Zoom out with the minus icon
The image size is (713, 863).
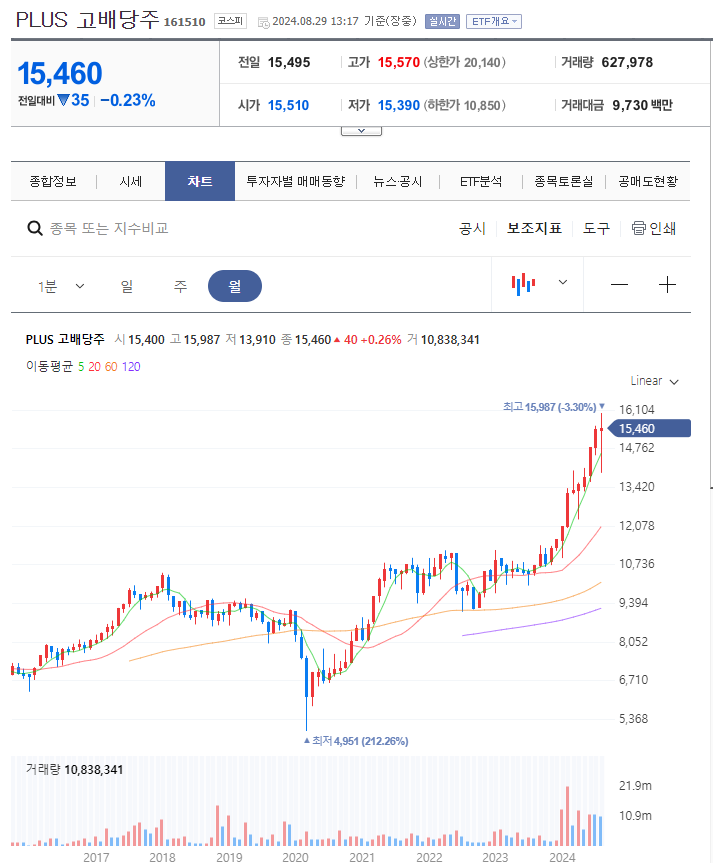[x=619, y=284]
